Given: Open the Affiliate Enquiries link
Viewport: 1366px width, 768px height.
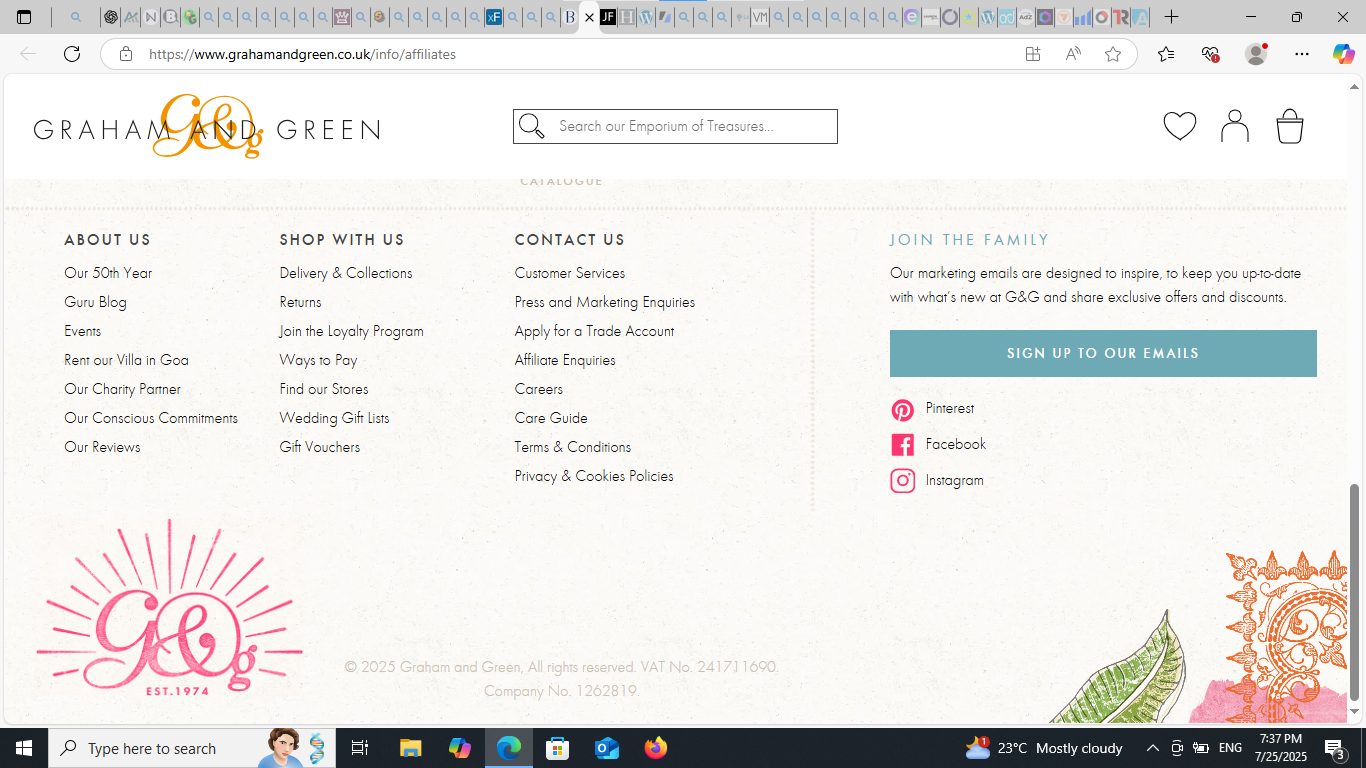Looking at the screenshot, I should (x=565, y=360).
